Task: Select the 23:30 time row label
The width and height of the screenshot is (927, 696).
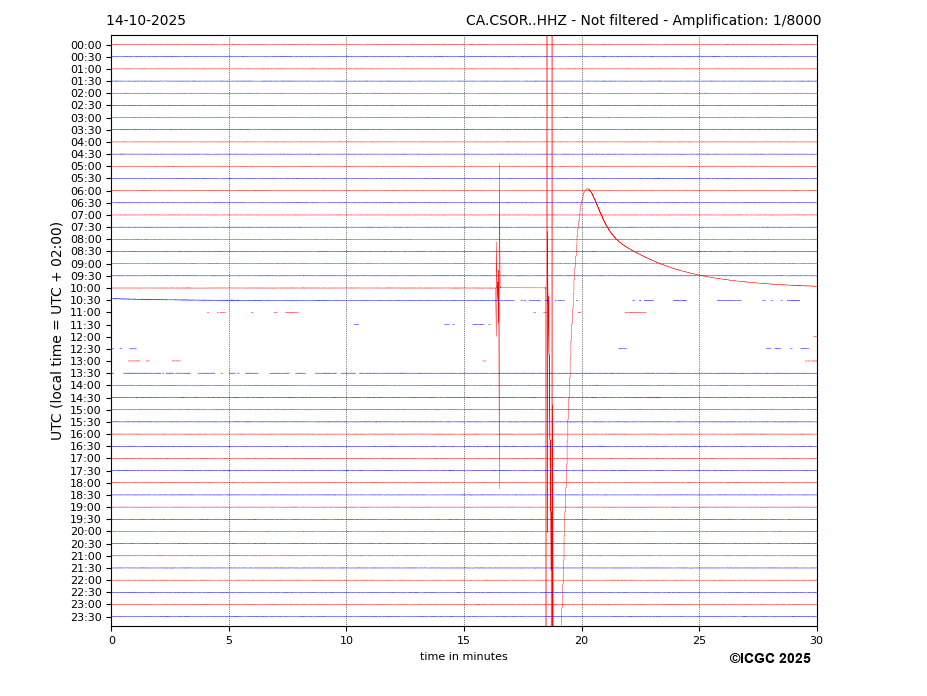Action: coord(86,617)
